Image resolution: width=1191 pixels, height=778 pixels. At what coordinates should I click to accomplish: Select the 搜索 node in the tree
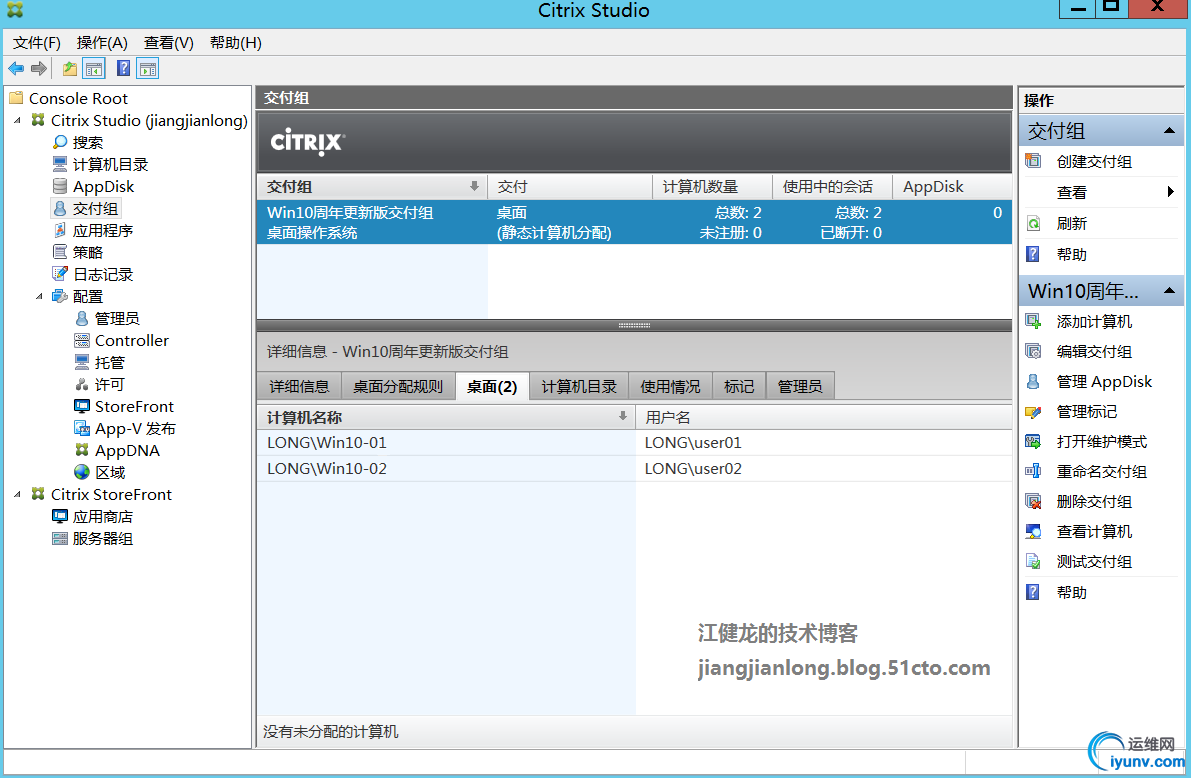coord(87,142)
